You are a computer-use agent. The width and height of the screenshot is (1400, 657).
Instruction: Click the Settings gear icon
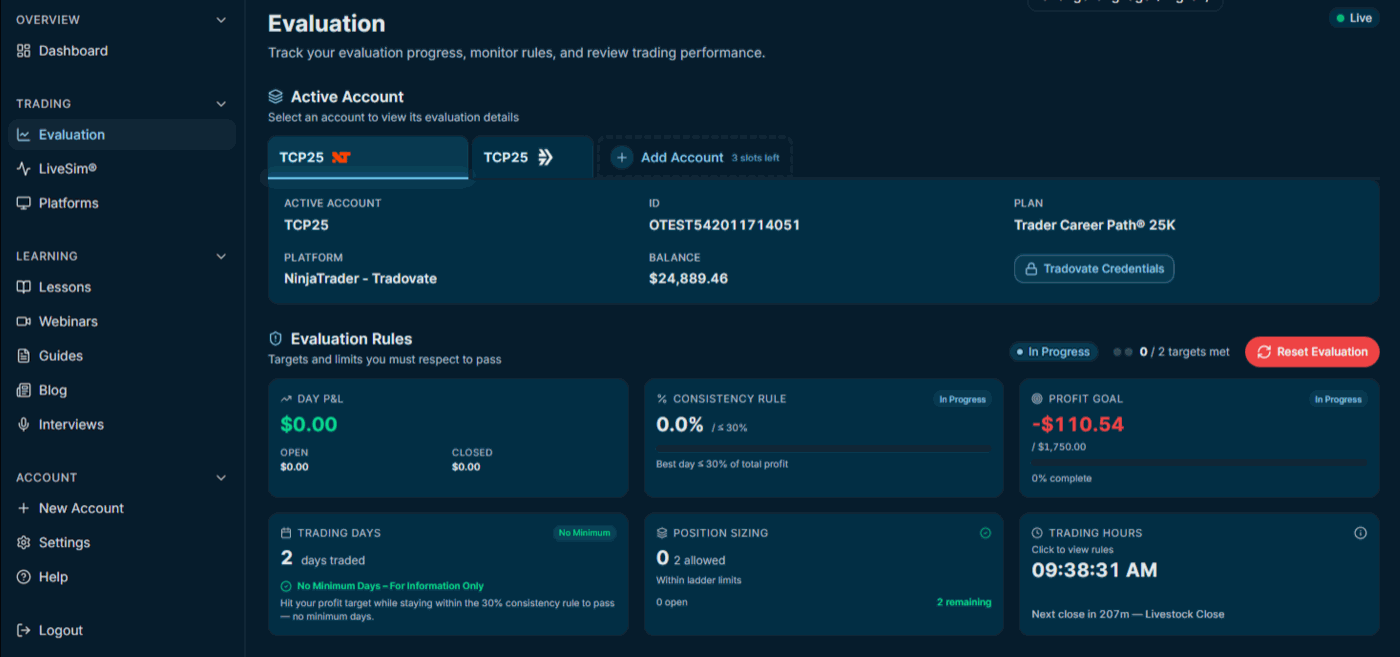24,542
